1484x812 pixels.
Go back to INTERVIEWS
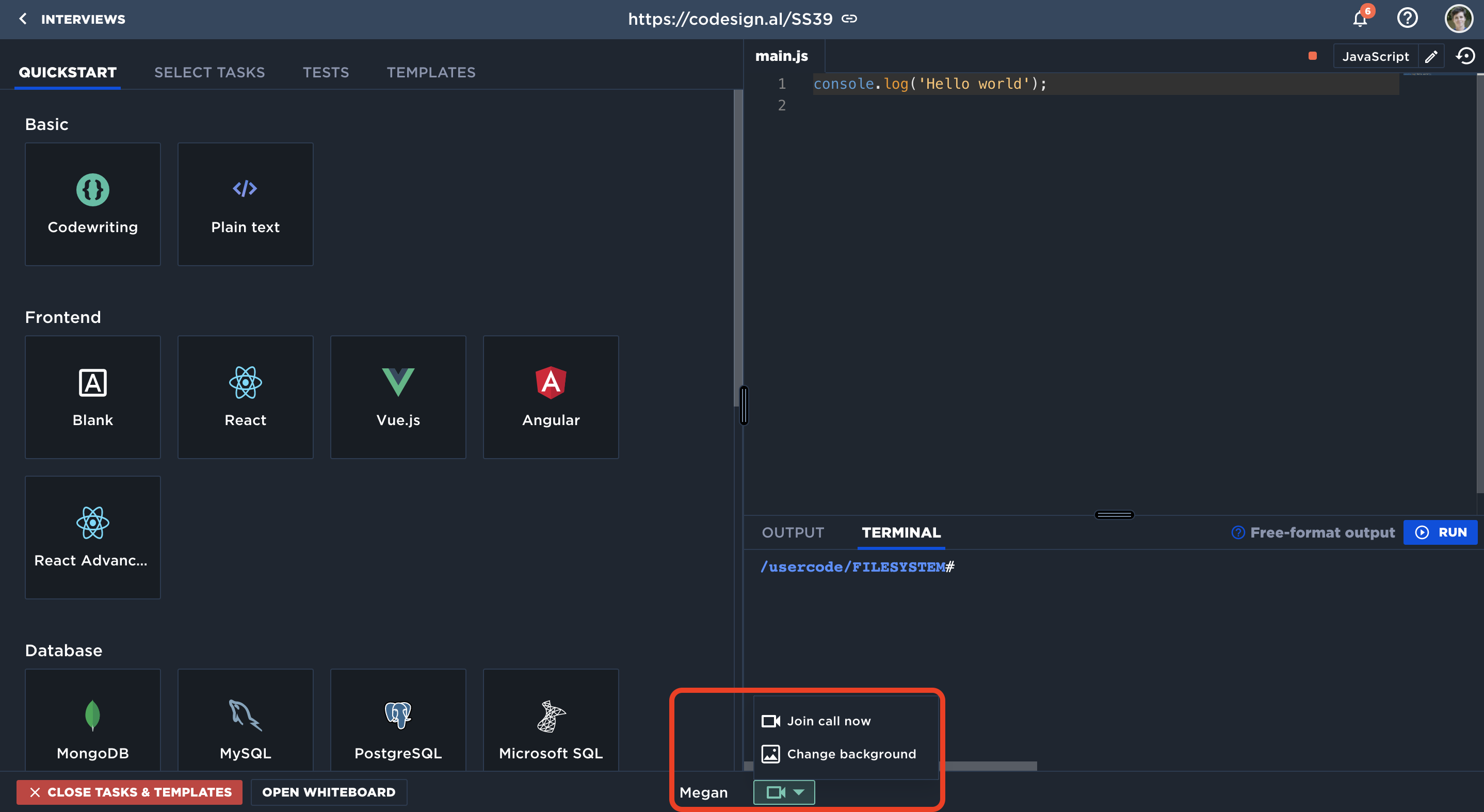pyautogui.click(x=83, y=19)
